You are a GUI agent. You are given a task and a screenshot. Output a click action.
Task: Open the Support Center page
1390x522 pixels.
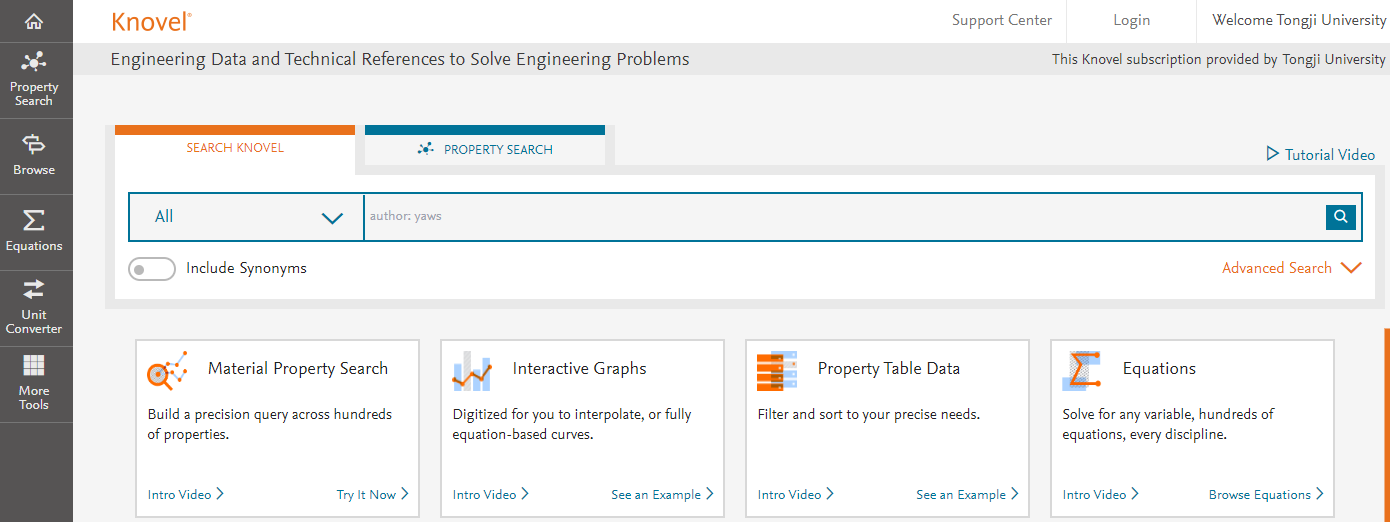pyautogui.click(x=1001, y=20)
